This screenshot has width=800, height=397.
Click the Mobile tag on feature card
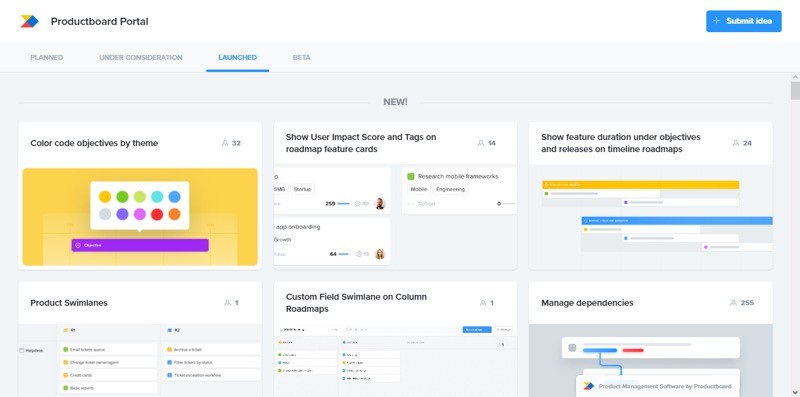click(x=419, y=189)
